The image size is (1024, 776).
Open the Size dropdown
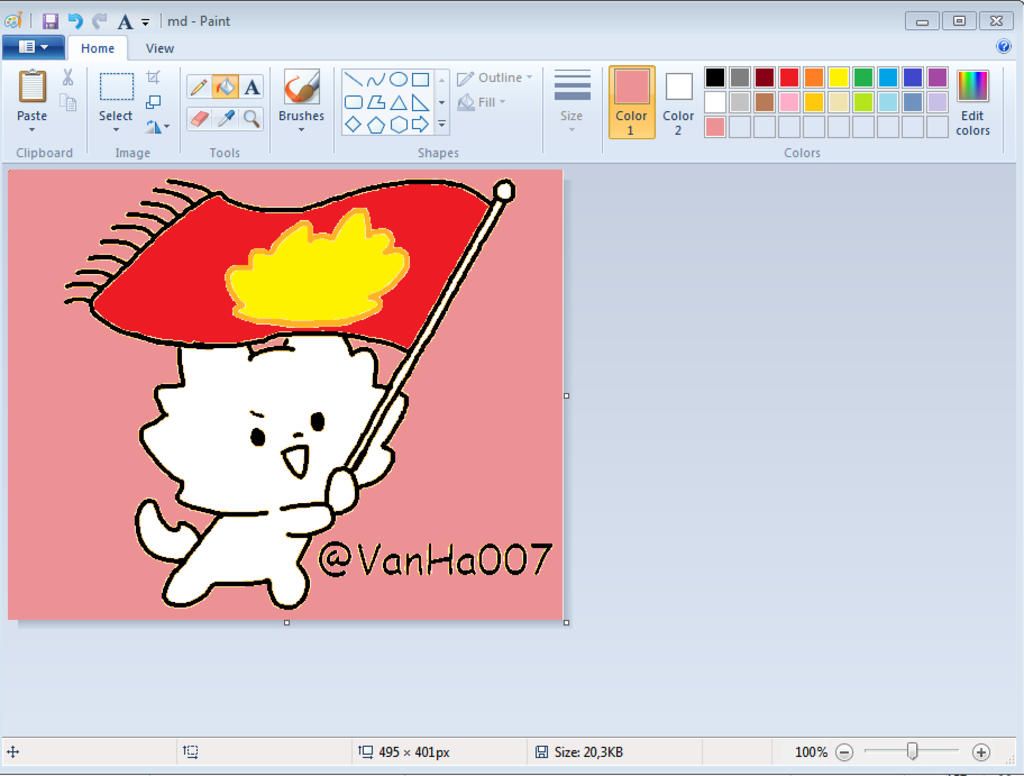click(x=571, y=101)
